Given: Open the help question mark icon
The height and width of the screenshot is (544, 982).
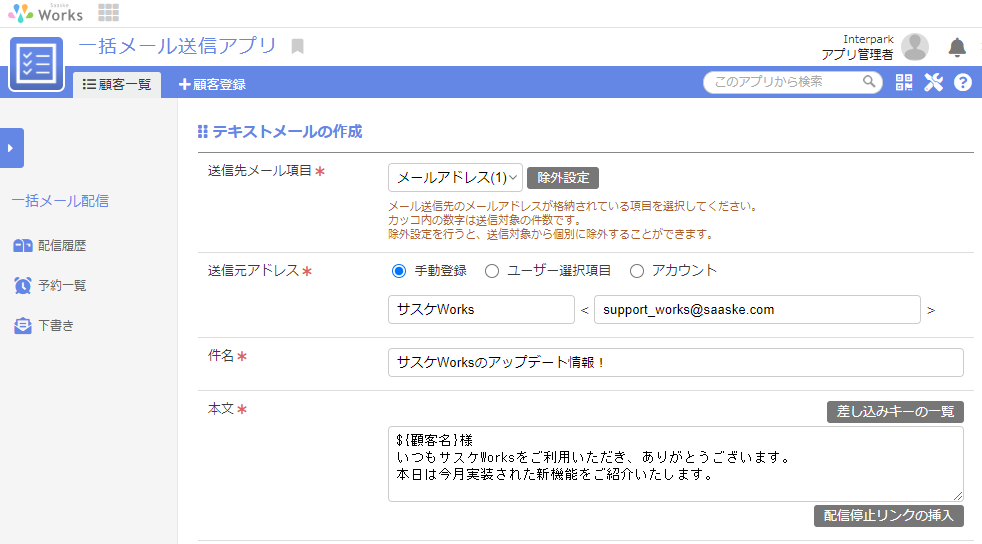Looking at the screenshot, I should [963, 82].
